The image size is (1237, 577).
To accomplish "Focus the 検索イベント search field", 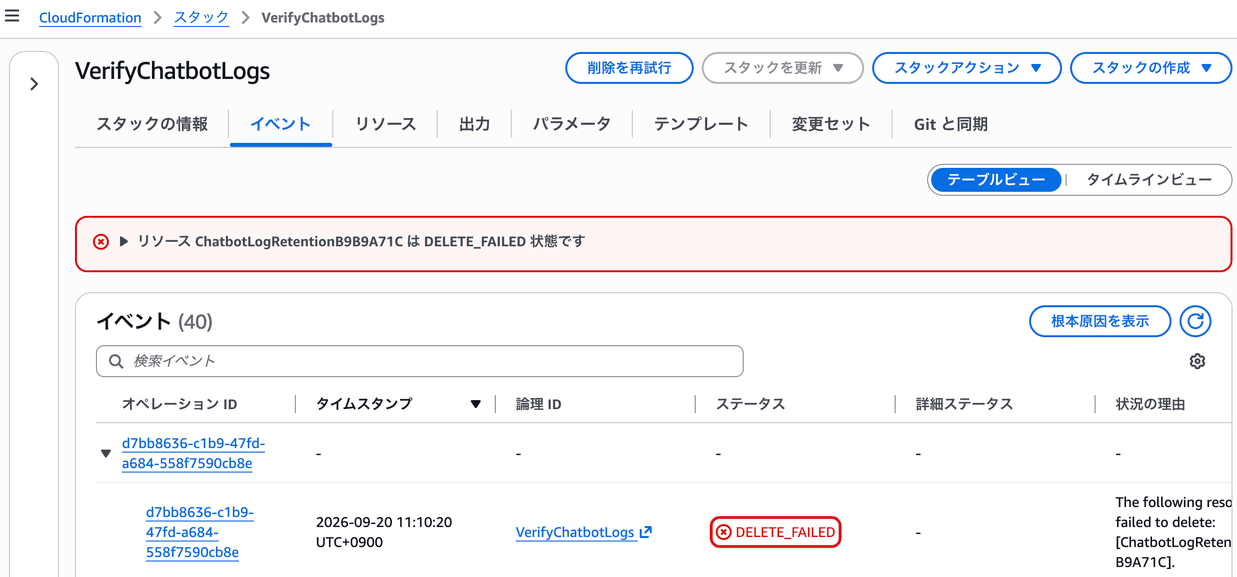I will tap(420, 361).
